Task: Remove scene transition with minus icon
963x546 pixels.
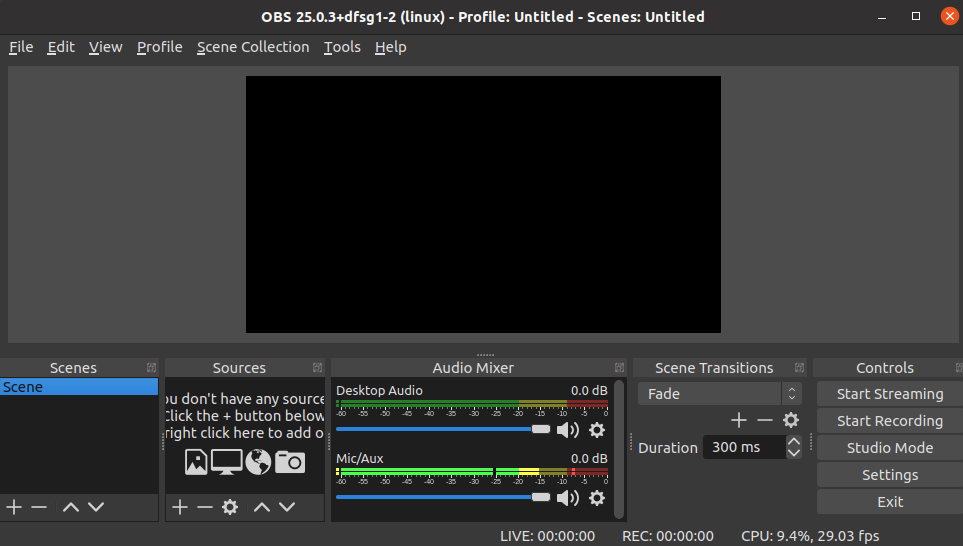Action: click(765, 420)
